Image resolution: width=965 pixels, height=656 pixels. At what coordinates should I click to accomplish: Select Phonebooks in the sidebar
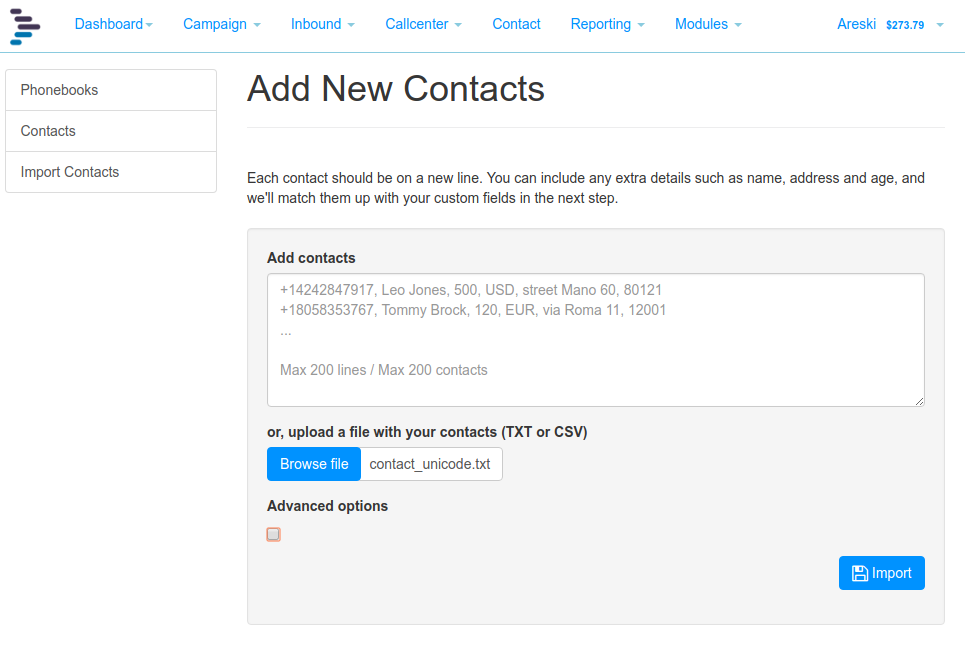pos(111,90)
